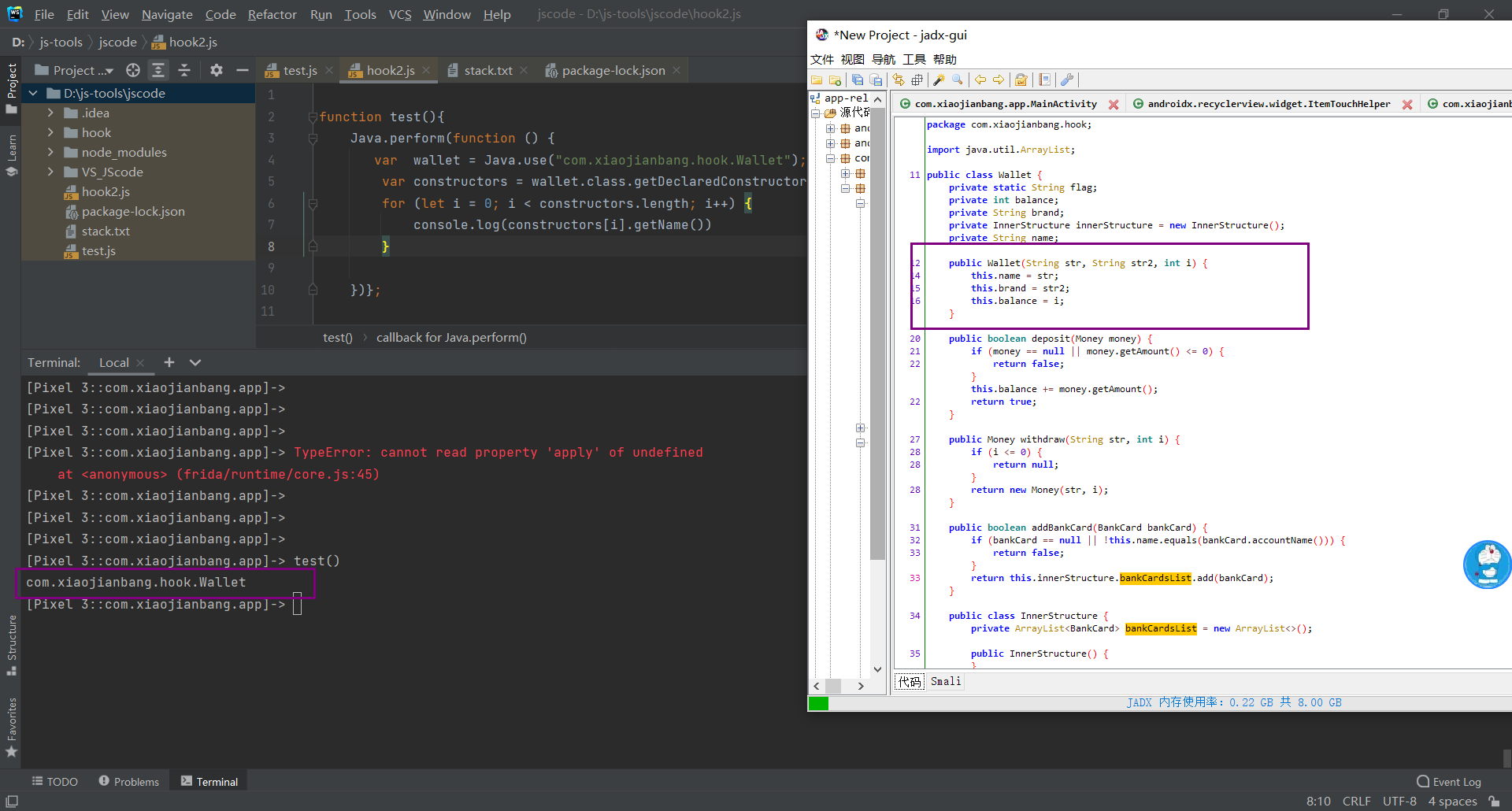Click WebStorm collapse all icon
Screen dimensions: 1512x811
click(x=184, y=70)
